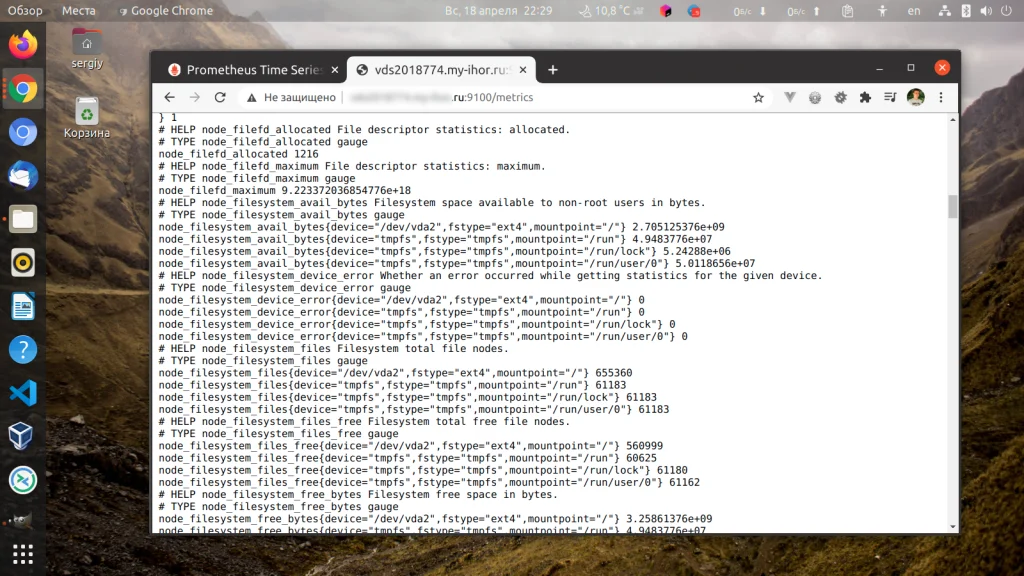Open a new browser tab
The width and height of the screenshot is (1024, 576).
pyautogui.click(x=553, y=70)
